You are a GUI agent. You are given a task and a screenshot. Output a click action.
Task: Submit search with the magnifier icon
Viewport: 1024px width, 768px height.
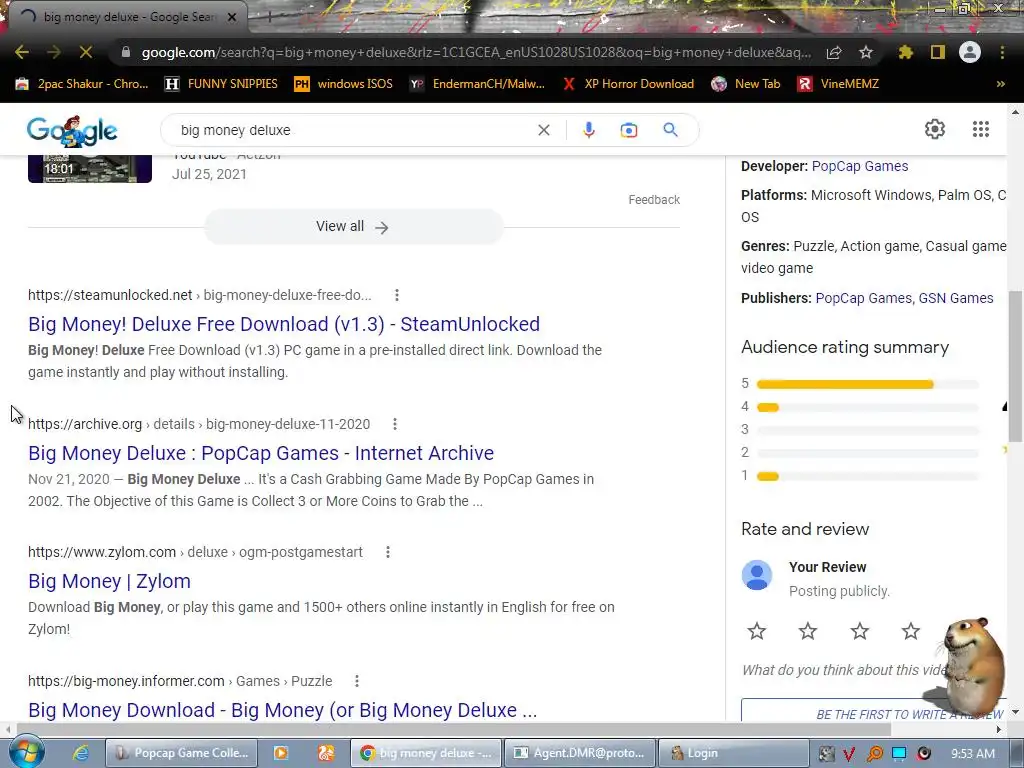[x=670, y=130]
